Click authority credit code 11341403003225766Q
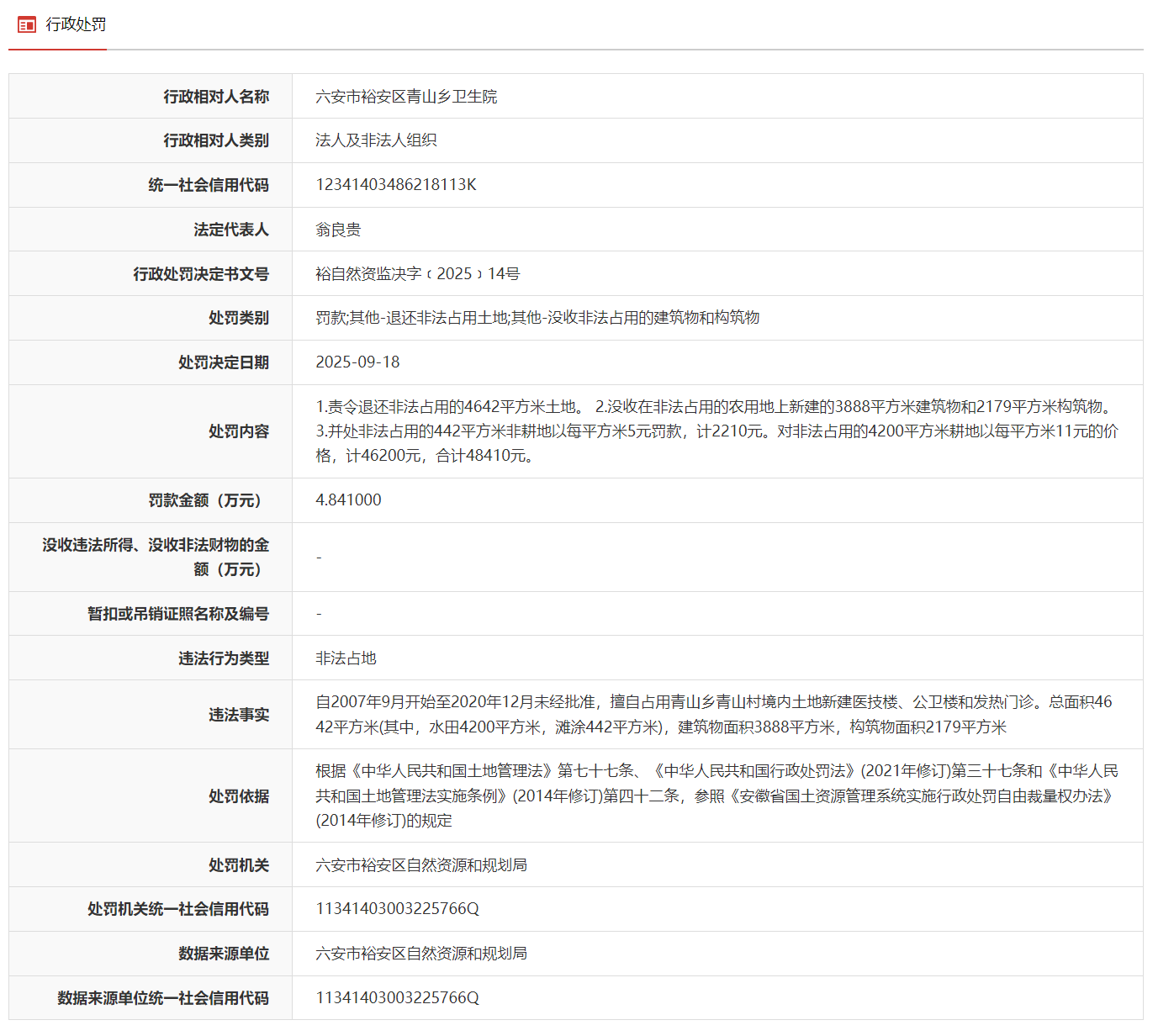Image resolution: width=1158 pixels, height=1036 pixels. [x=395, y=908]
